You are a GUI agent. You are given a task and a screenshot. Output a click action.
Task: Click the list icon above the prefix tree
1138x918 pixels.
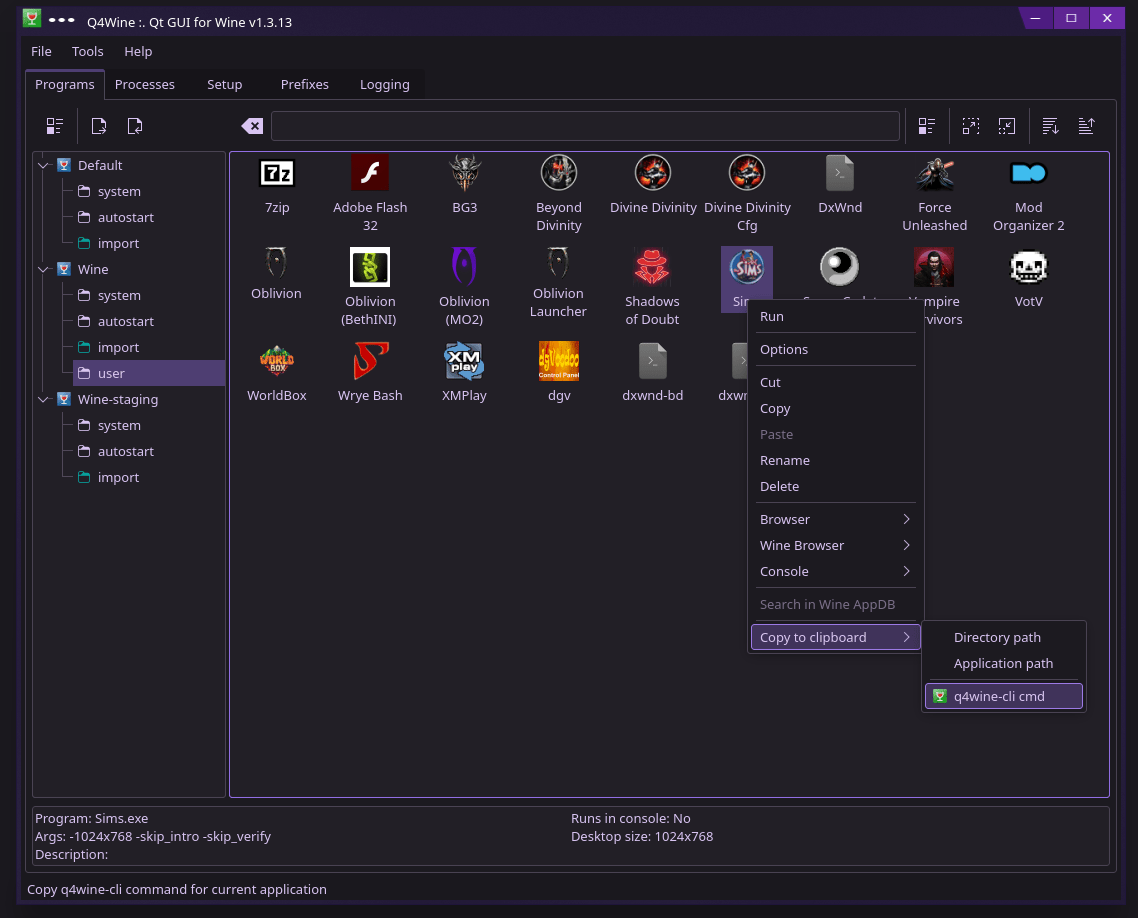pos(55,126)
